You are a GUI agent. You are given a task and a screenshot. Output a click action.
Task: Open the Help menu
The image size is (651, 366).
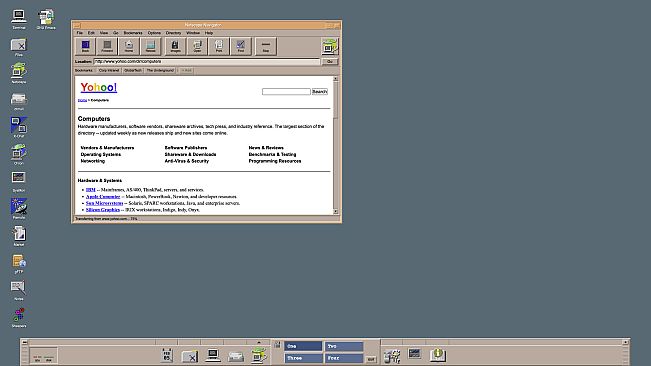pyautogui.click(x=209, y=33)
